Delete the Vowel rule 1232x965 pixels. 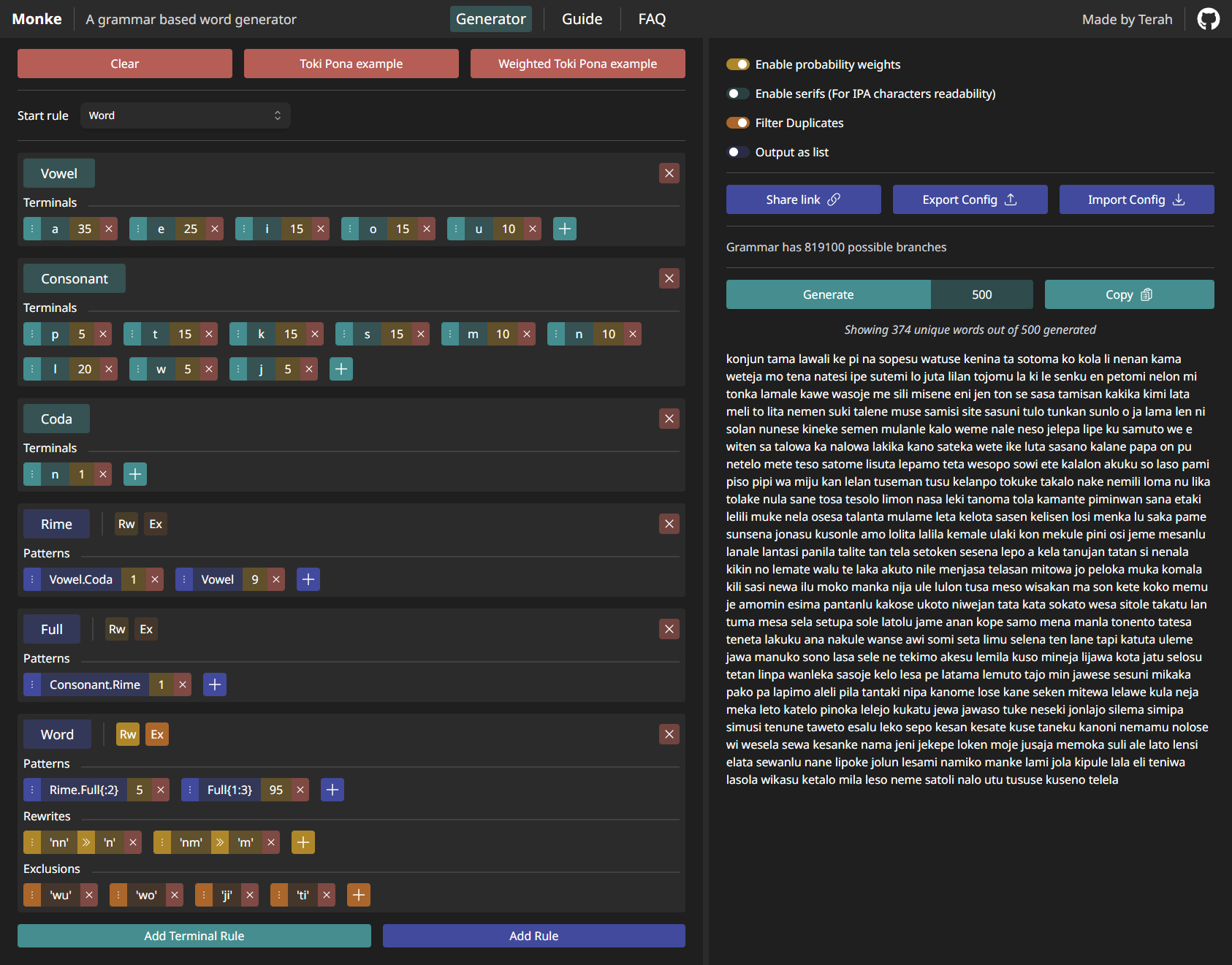669,173
